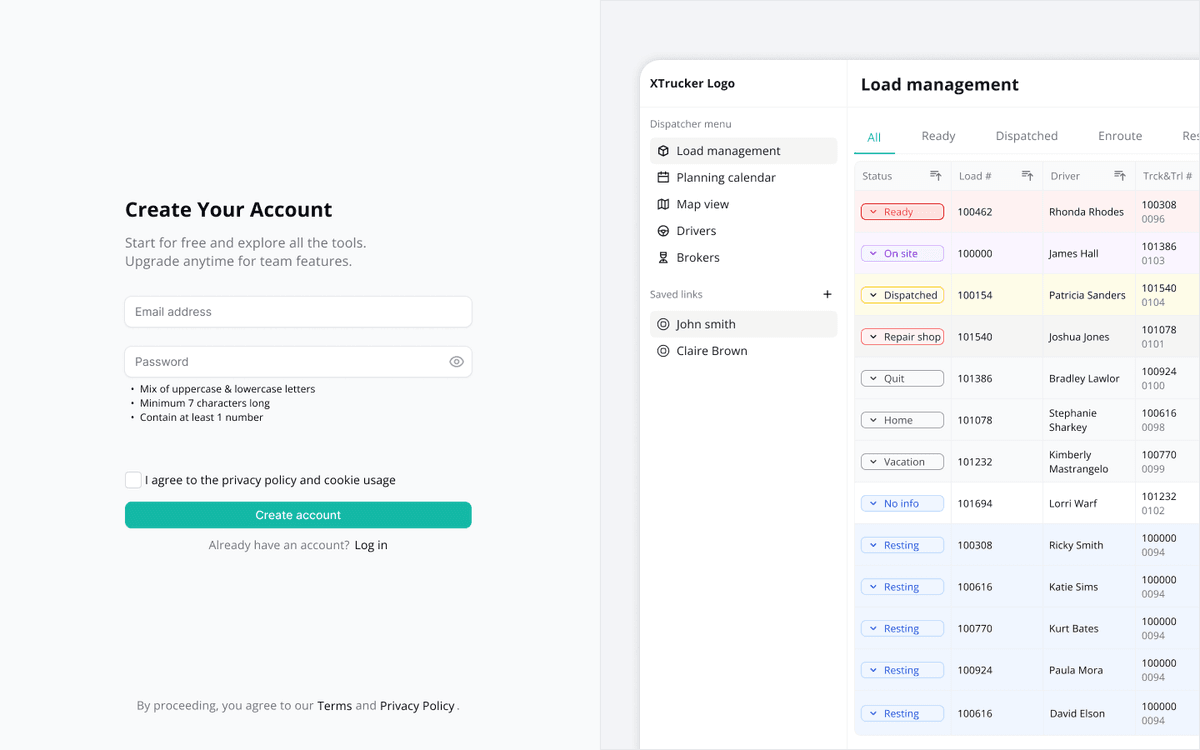Sort by Status column sort icon
This screenshot has width=1200, height=750.
pos(936,176)
